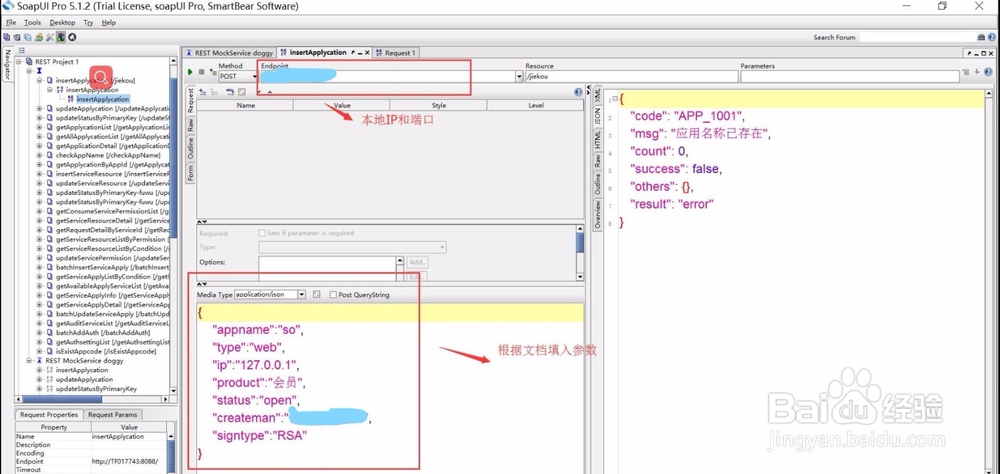1000x474 pixels.
Task: Open the Tools menu
Action: [33, 22]
